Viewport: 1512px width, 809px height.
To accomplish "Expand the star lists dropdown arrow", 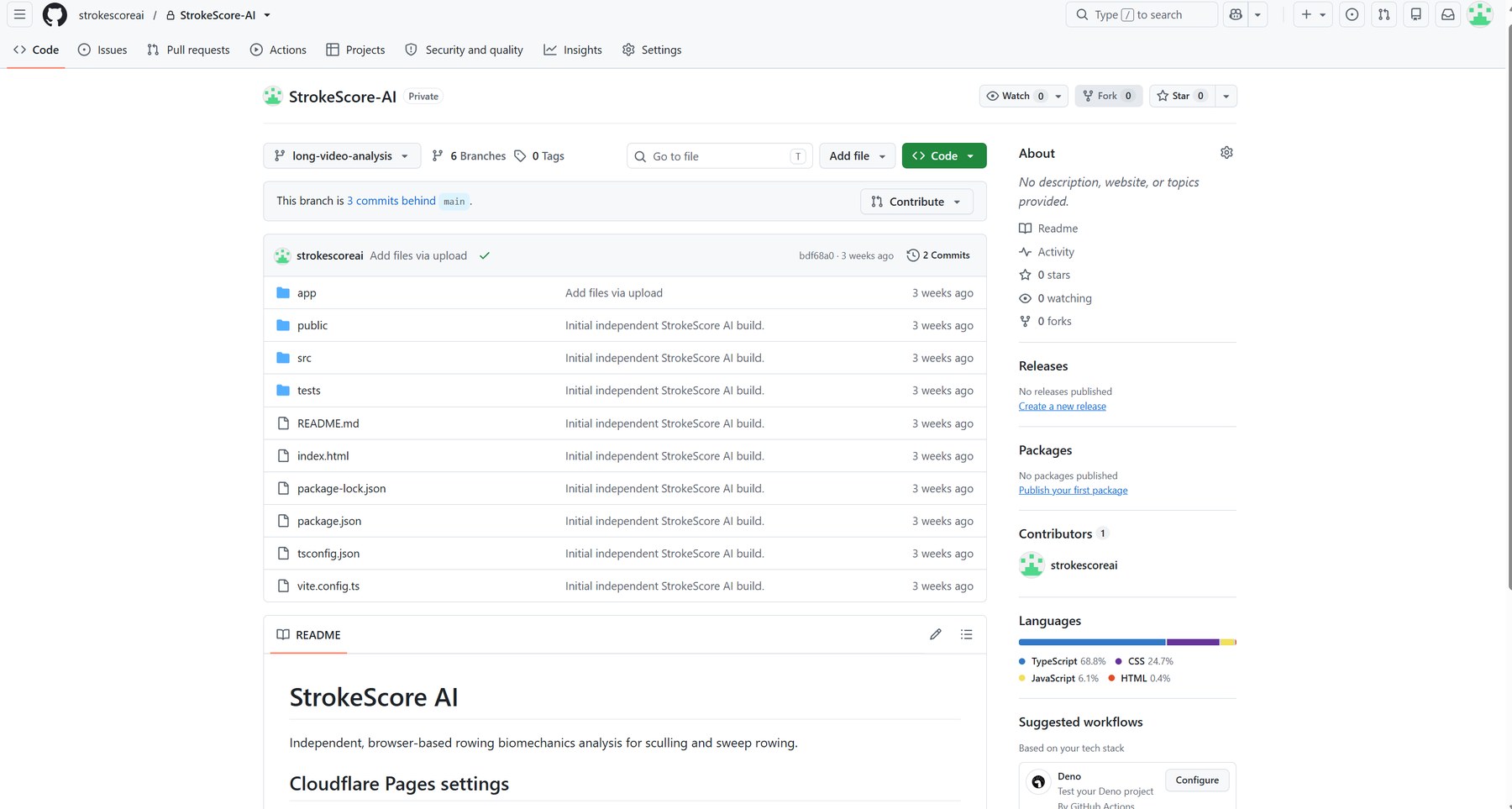I will pos(1226,96).
